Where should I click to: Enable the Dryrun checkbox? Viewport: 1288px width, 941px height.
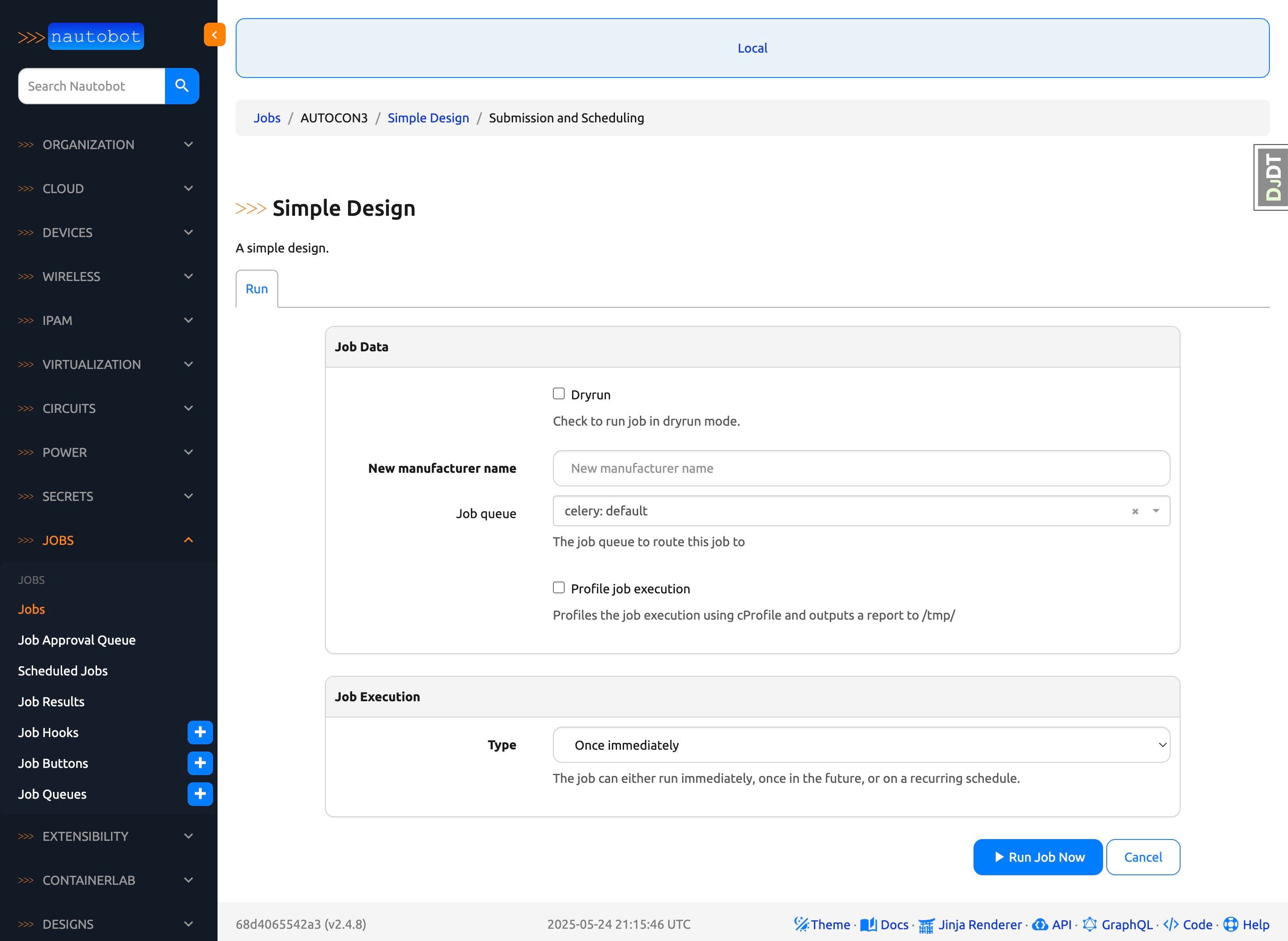(x=559, y=393)
